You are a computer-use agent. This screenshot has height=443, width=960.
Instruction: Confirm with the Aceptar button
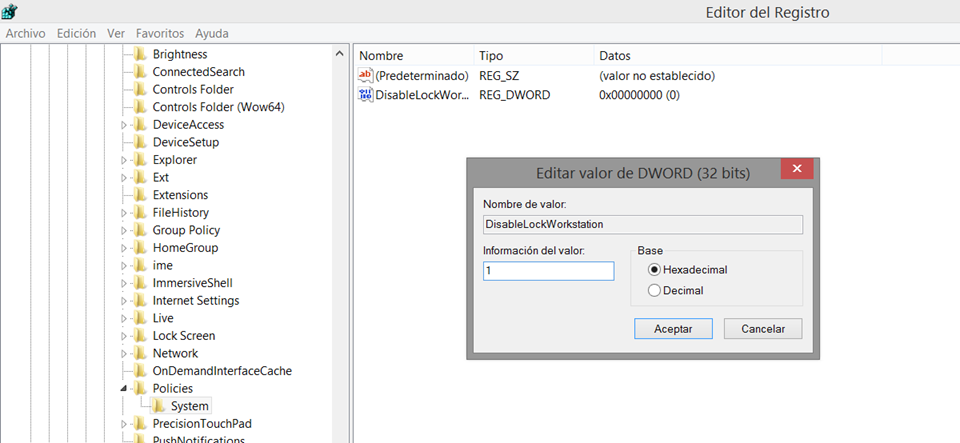[673, 329]
